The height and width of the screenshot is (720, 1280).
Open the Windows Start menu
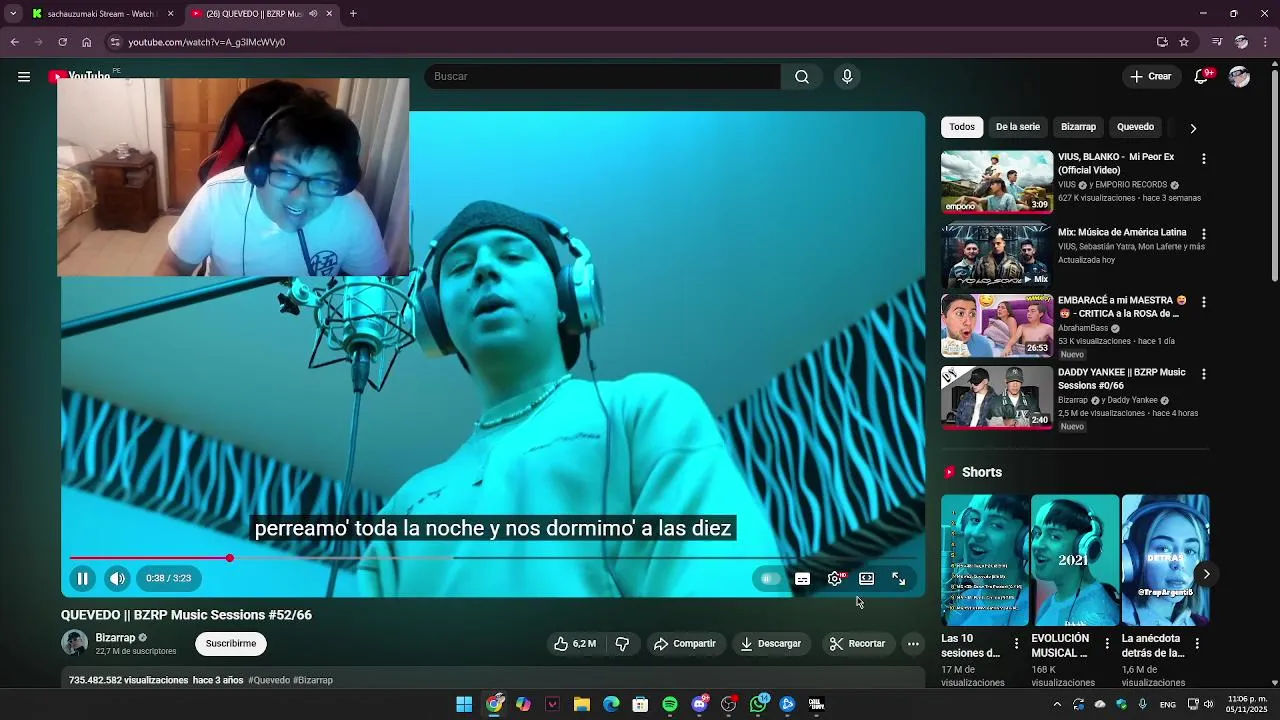click(464, 704)
